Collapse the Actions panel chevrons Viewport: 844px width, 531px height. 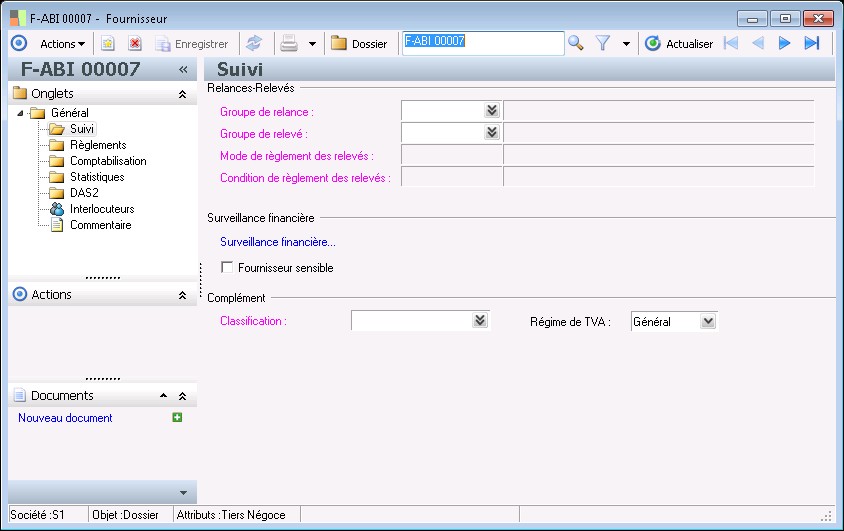pyautogui.click(x=182, y=295)
